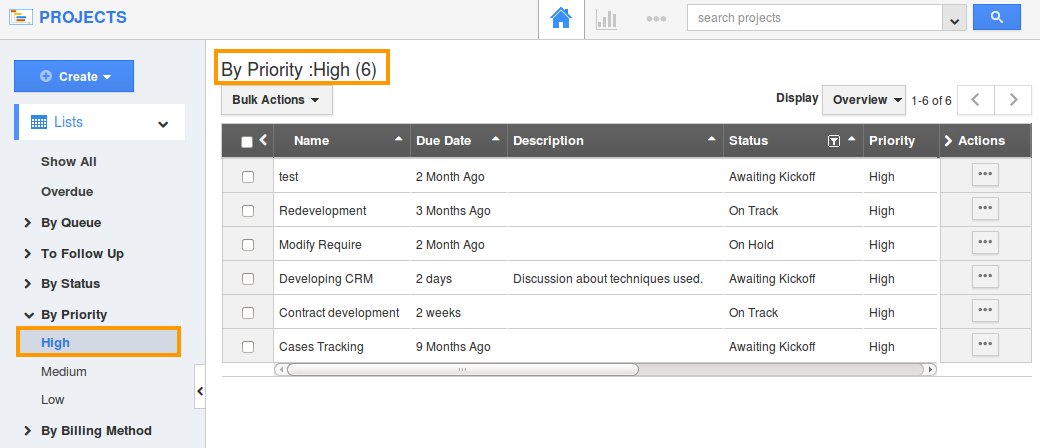Collapse the Lists section
The height and width of the screenshot is (448, 1040).
(x=163, y=123)
